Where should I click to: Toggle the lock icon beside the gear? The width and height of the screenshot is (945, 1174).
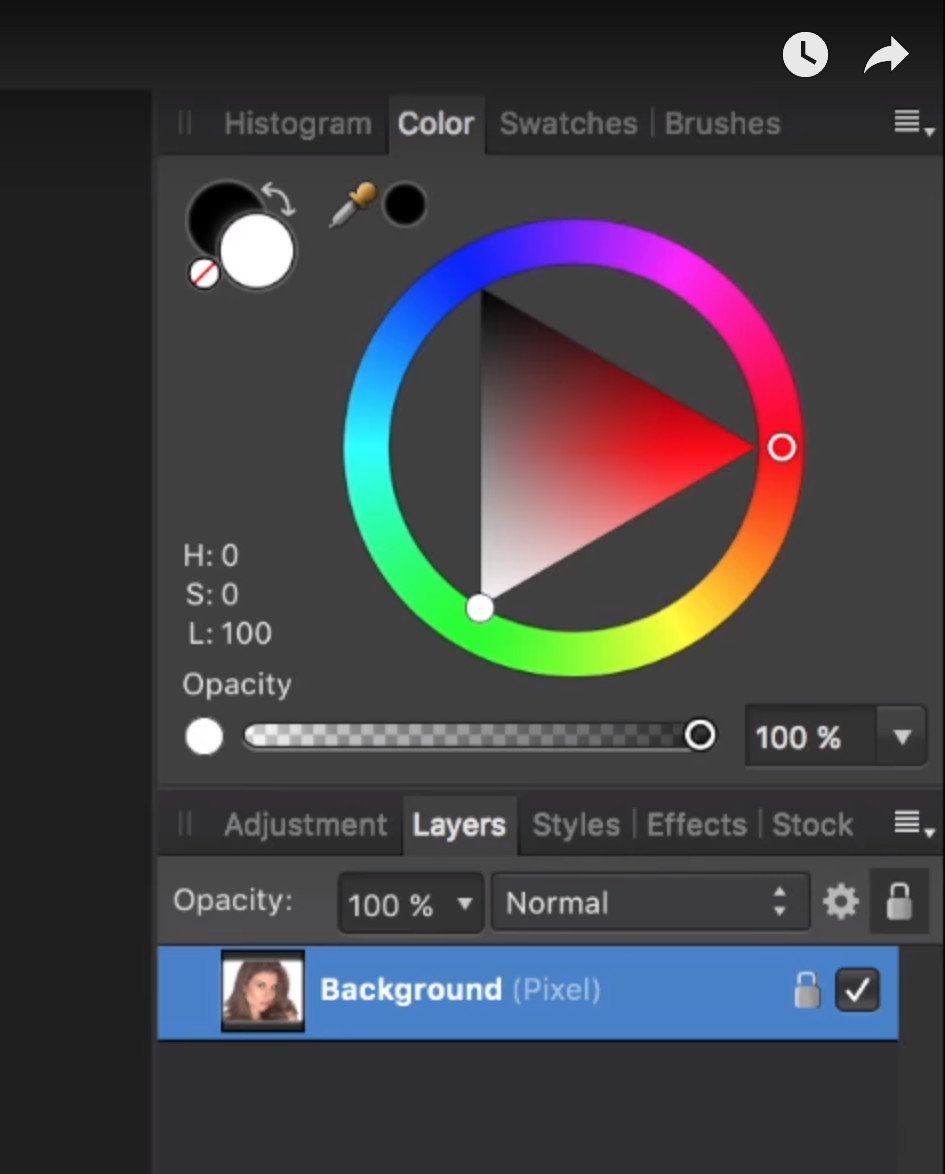click(x=897, y=901)
